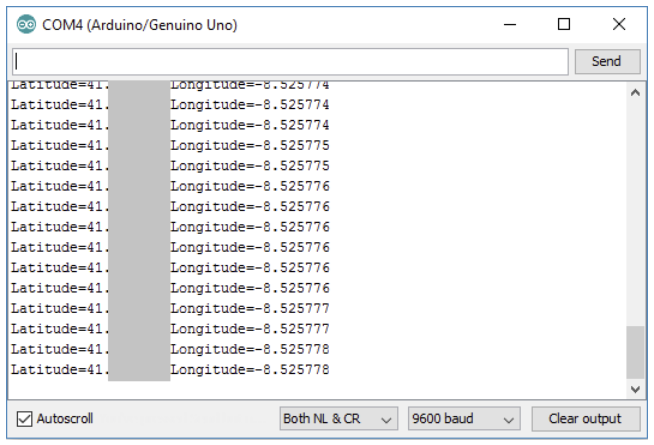
Task: Click the scrollbar up arrow
Action: (635, 93)
